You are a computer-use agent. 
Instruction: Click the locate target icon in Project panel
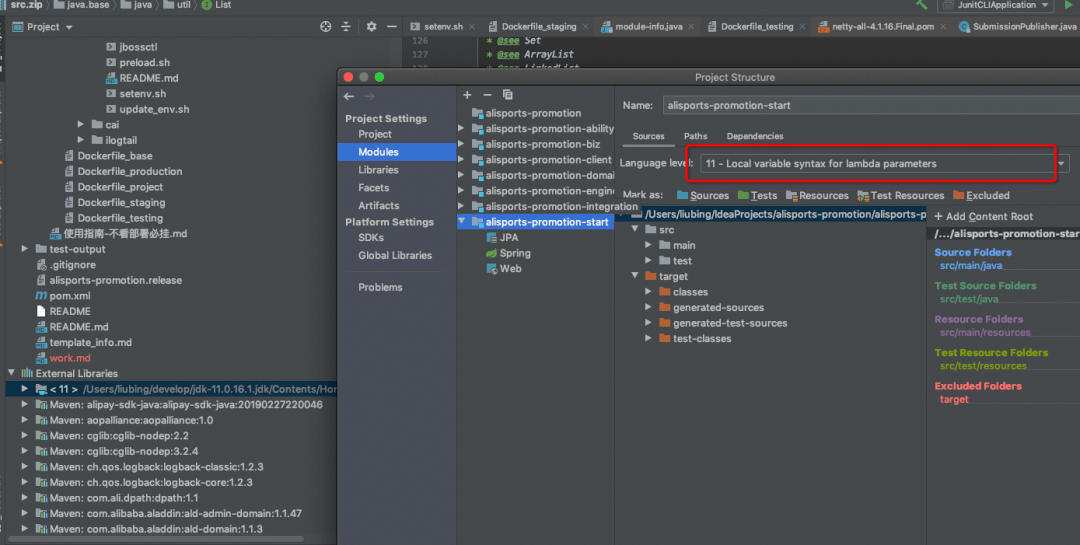(326, 27)
